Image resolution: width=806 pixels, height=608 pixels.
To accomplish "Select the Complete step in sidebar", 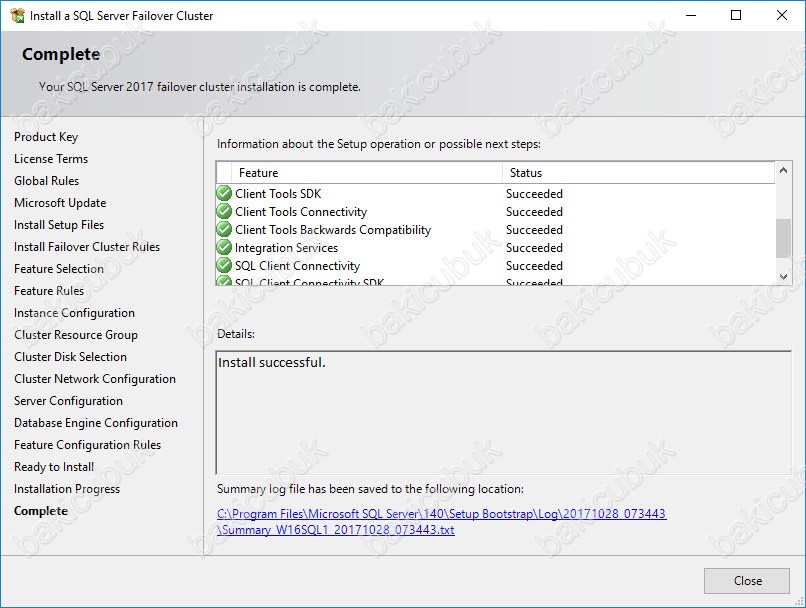I will tap(41, 511).
